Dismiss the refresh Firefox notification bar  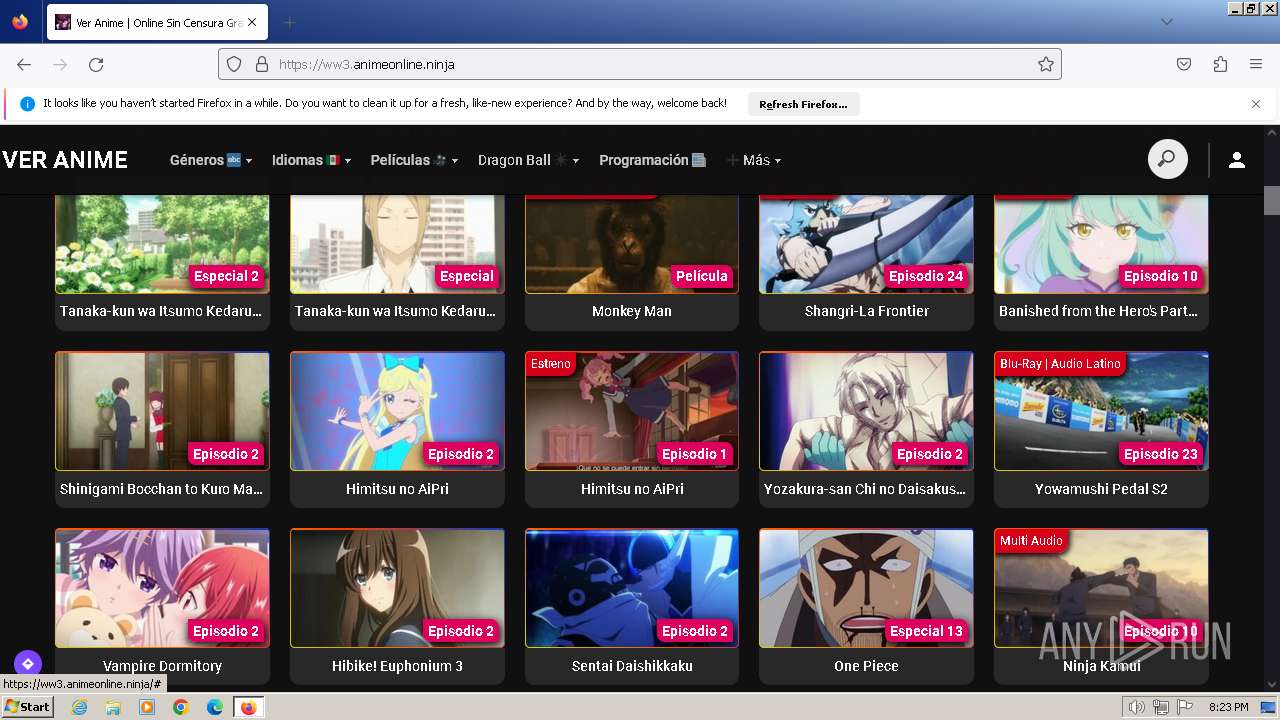tap(1256, 104)
